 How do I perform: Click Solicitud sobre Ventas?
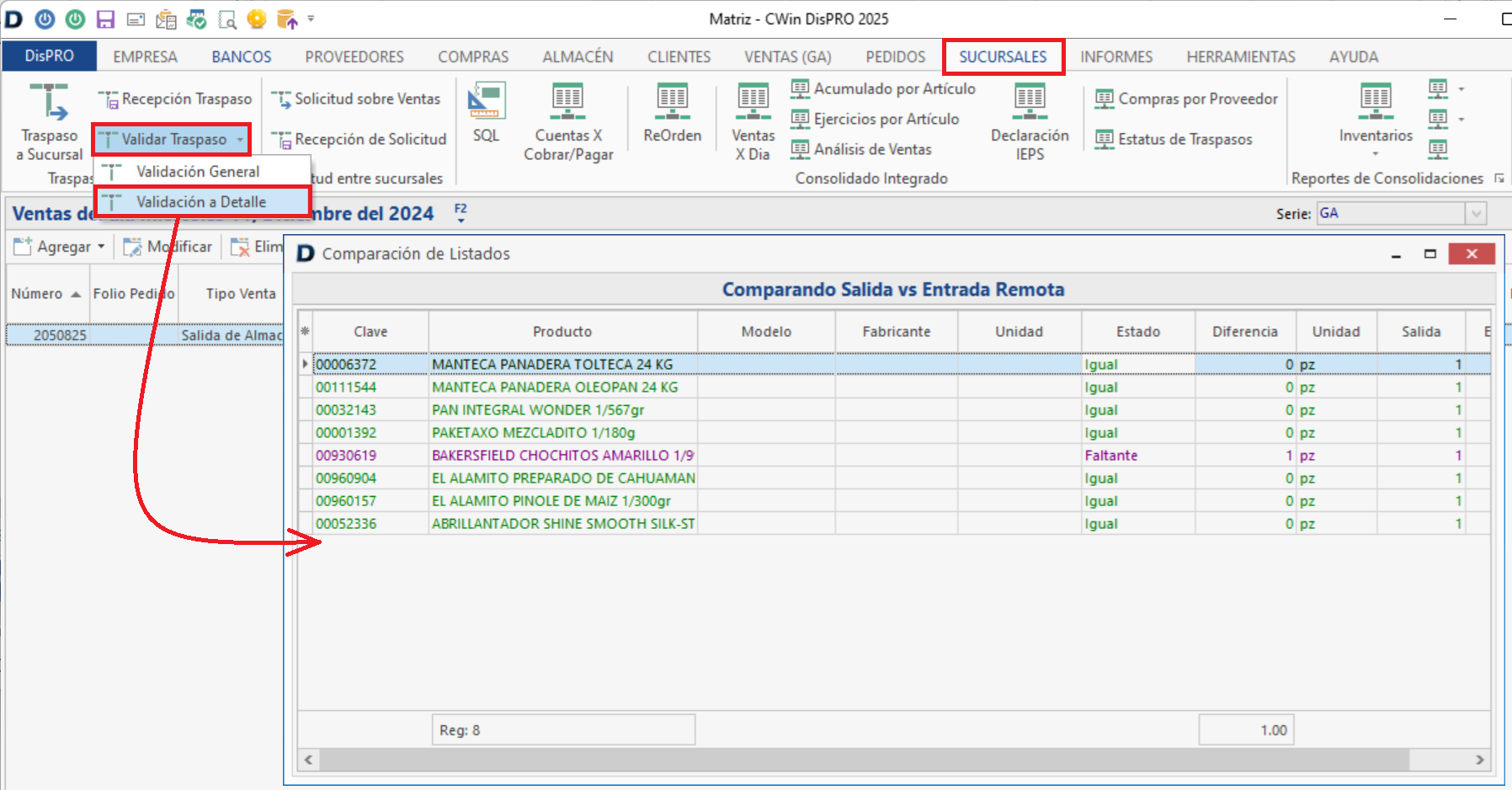coord(356,99)
